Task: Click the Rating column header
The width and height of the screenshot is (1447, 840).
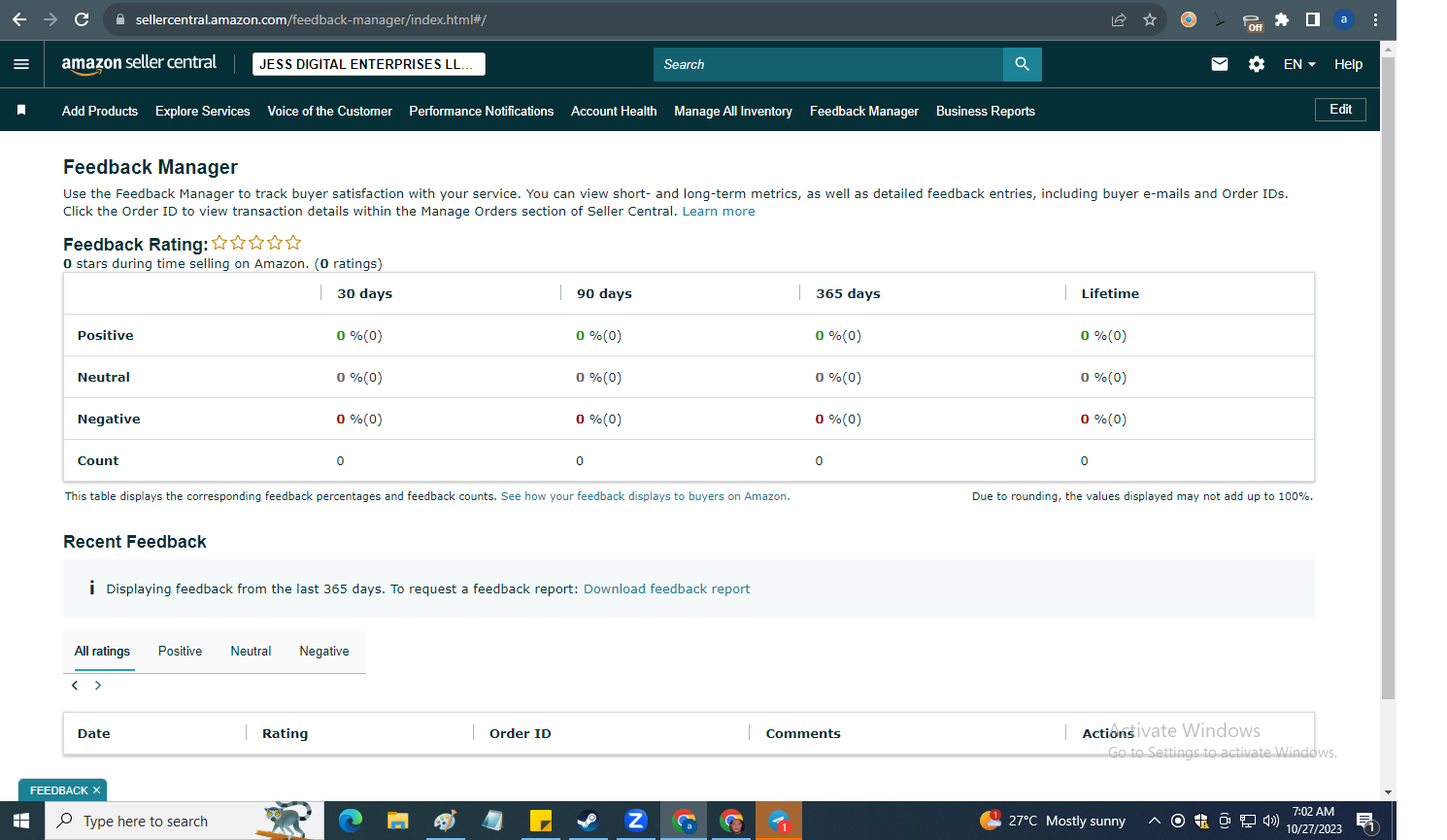Action: pyautogui.click(x=286, y=734)
